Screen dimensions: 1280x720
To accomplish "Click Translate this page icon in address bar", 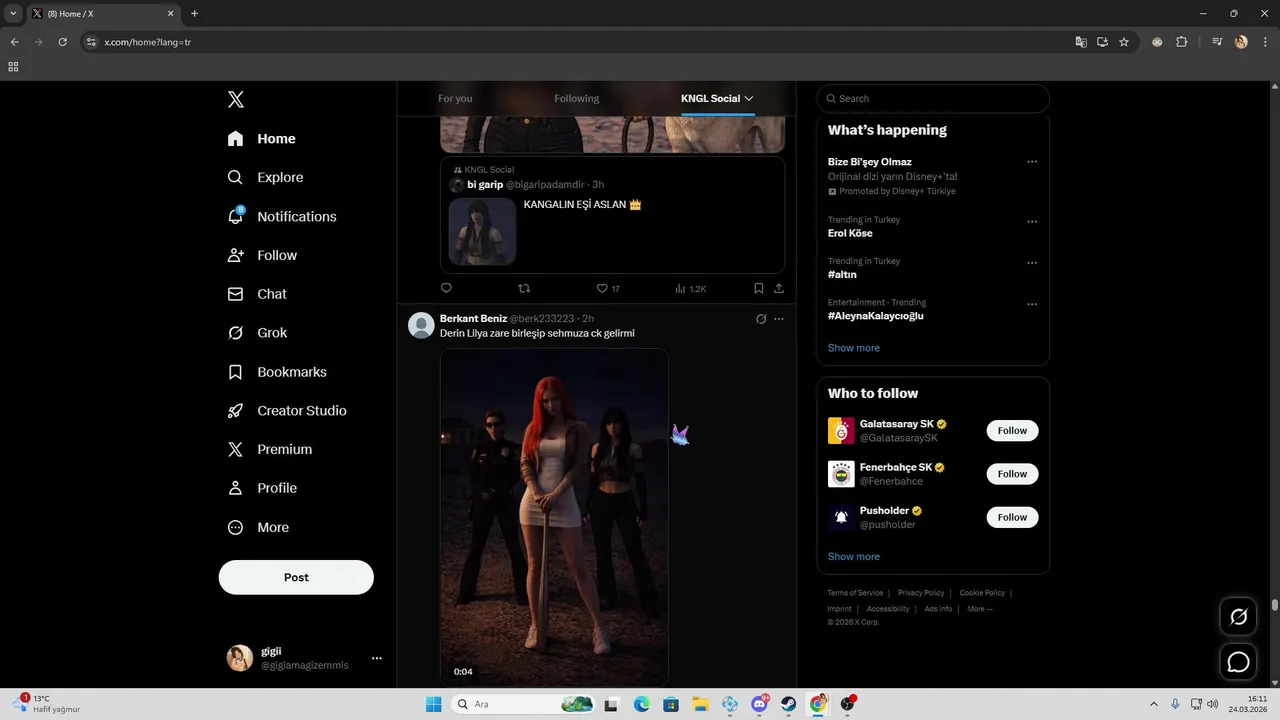I will [x=1081, y=42].
